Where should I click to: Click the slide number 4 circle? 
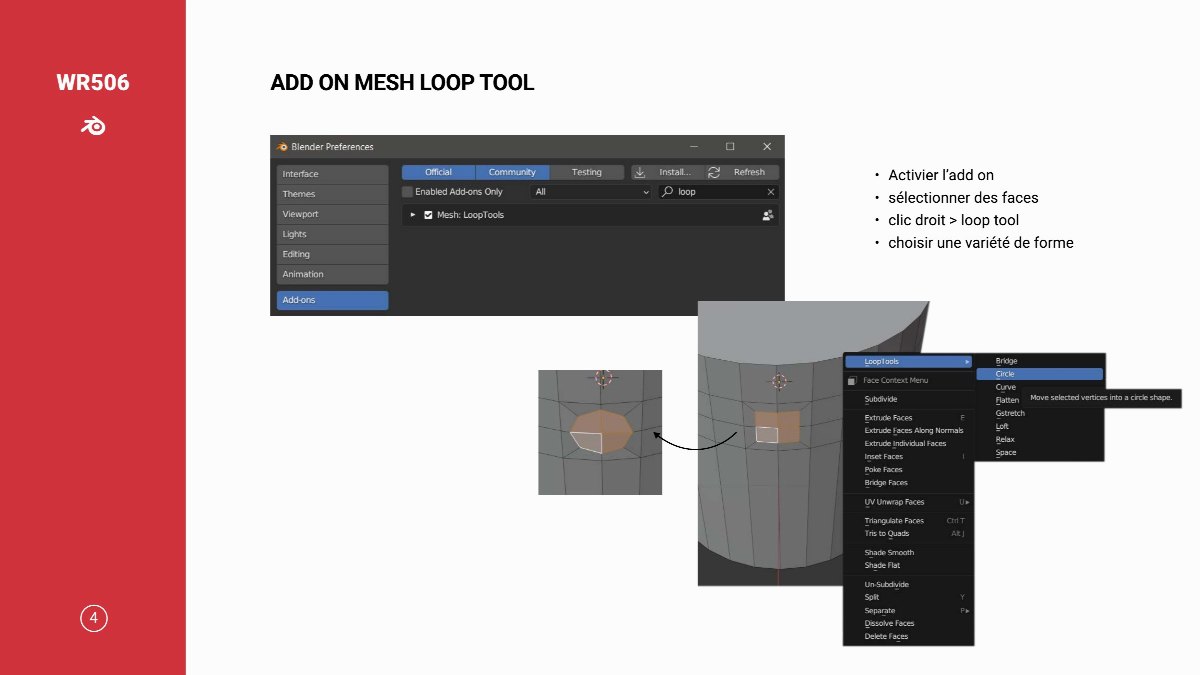coord(94,619)
